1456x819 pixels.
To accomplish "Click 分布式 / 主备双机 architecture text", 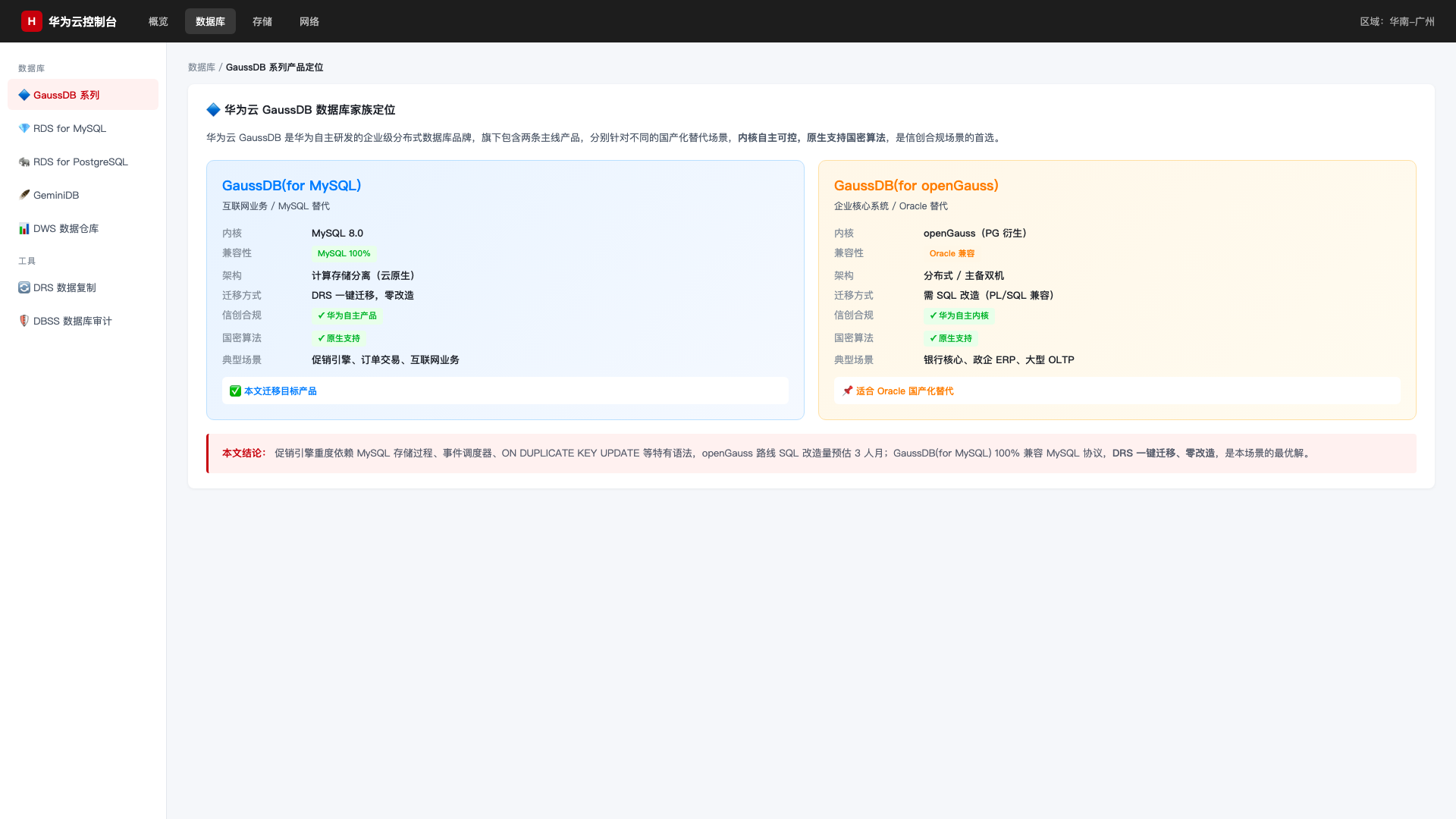I will click(x=964, y=276).
